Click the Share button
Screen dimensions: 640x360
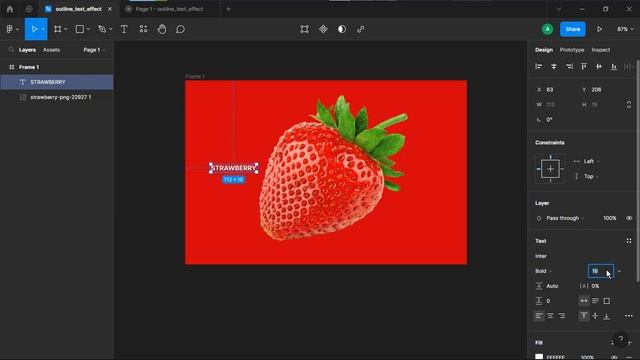coord(573,29)
